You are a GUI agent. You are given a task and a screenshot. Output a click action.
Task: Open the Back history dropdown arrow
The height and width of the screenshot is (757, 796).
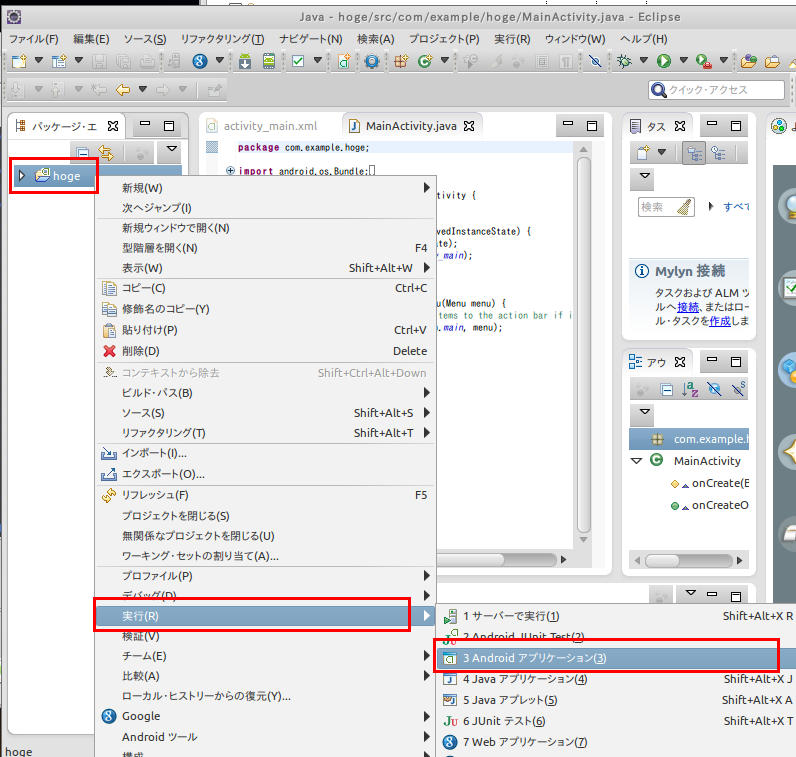(x=143, y=89)
